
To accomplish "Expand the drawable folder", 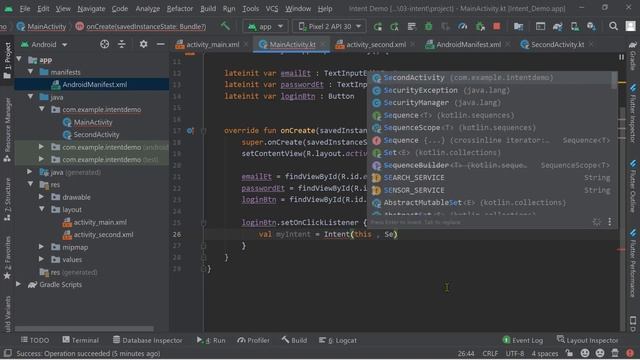I will (x=41, y=197).
